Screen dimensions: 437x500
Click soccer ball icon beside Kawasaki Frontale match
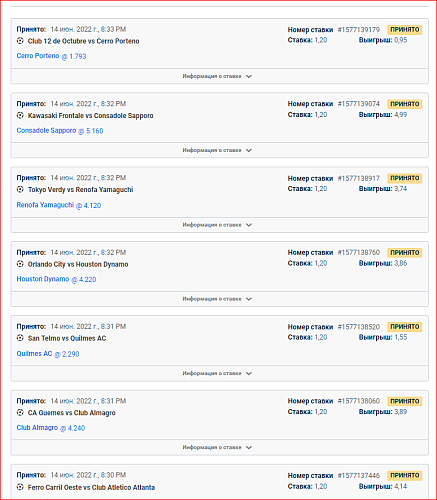pos(20,115)
